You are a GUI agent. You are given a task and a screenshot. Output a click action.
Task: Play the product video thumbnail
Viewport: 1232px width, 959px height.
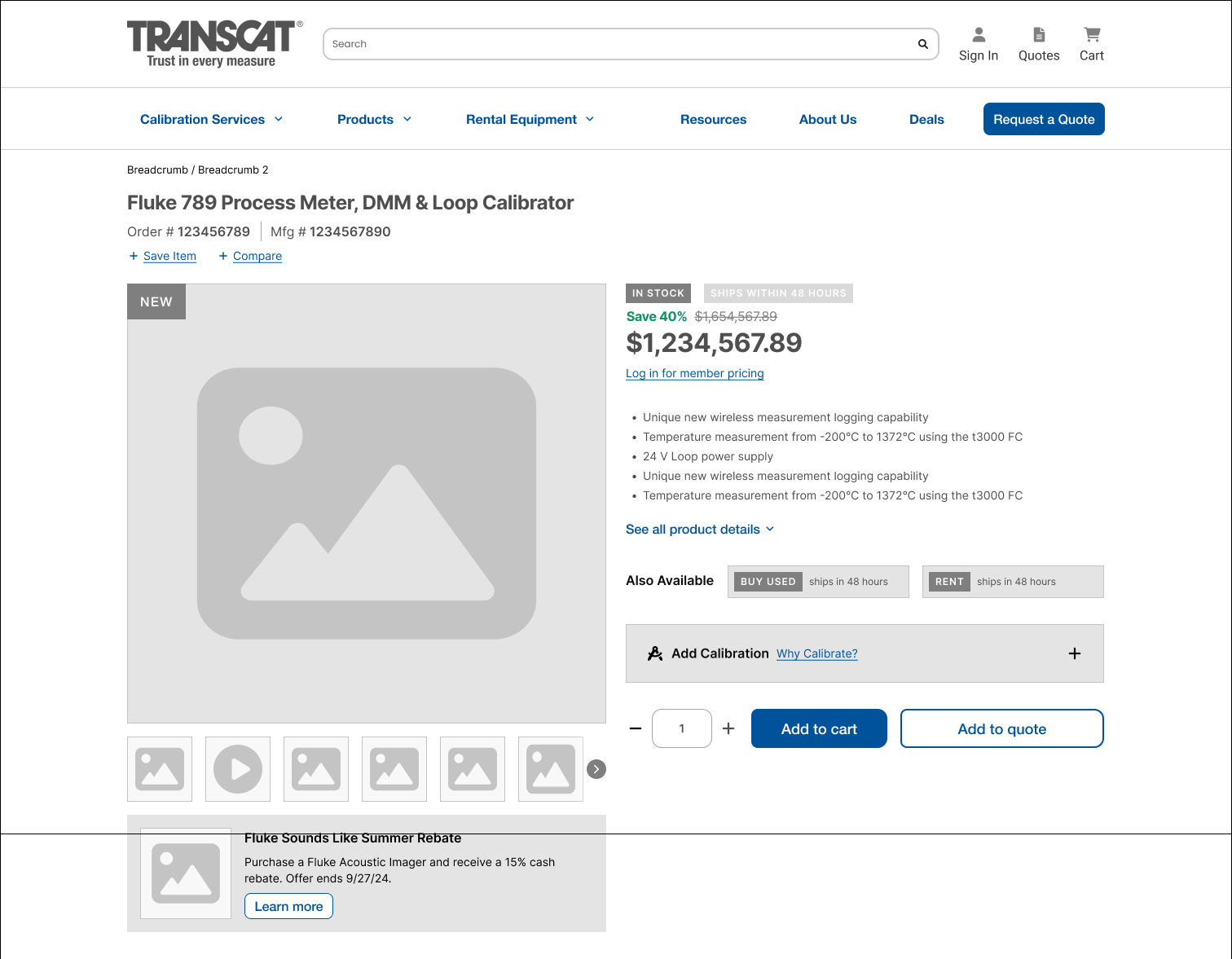pyautogui.click(x=237, y=768)
